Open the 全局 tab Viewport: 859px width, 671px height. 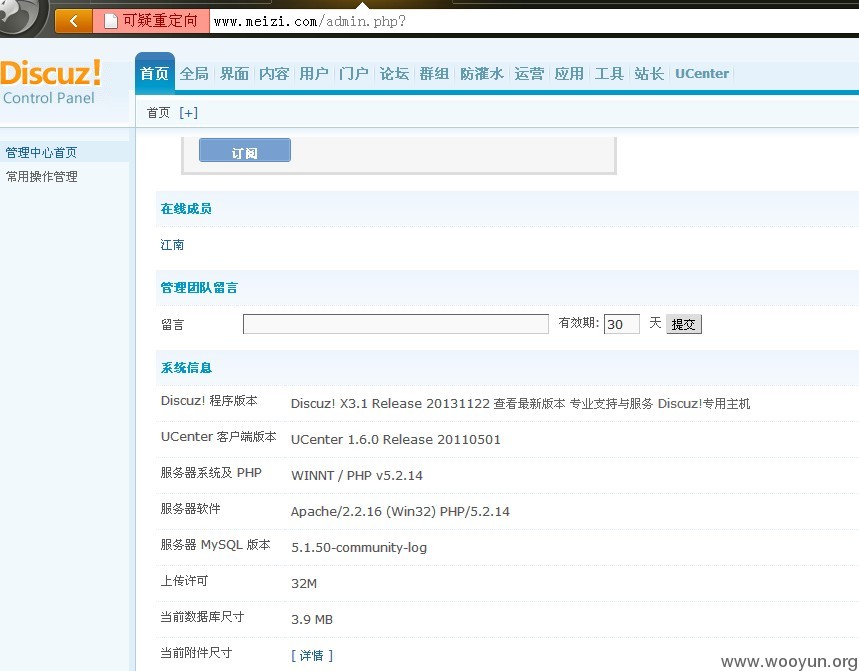click(x=194, y=73)
